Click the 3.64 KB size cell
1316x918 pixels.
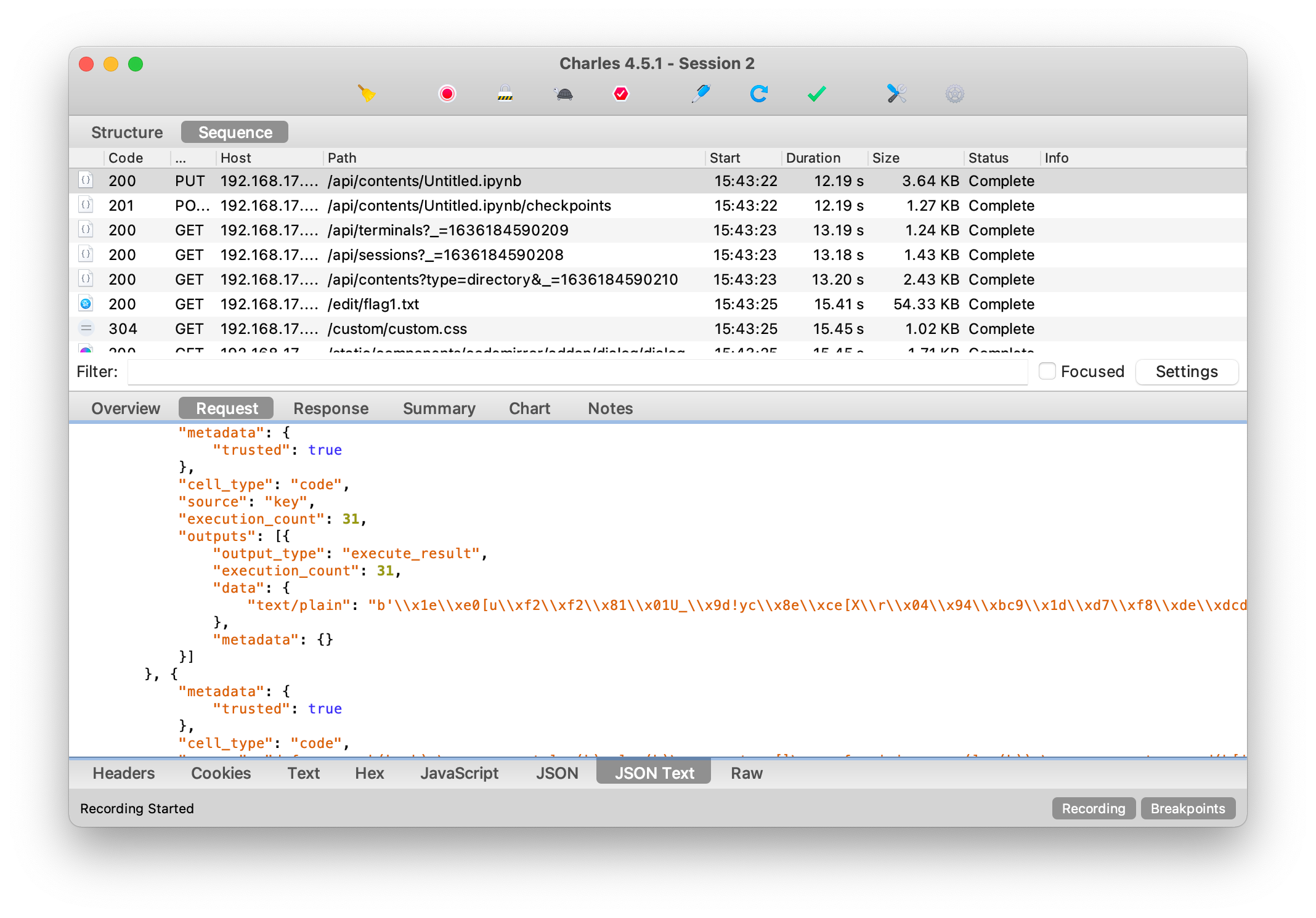click(930, 181)
